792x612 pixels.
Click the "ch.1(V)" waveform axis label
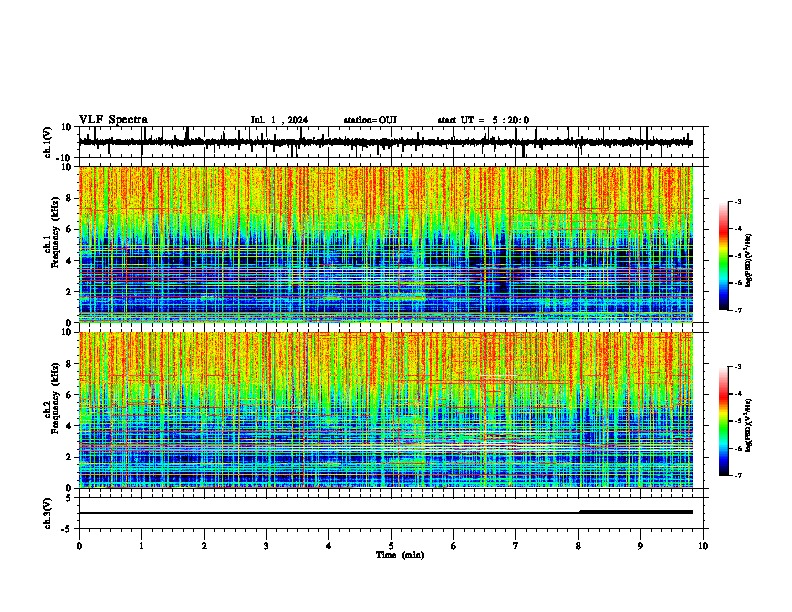(x=48, y=142)
